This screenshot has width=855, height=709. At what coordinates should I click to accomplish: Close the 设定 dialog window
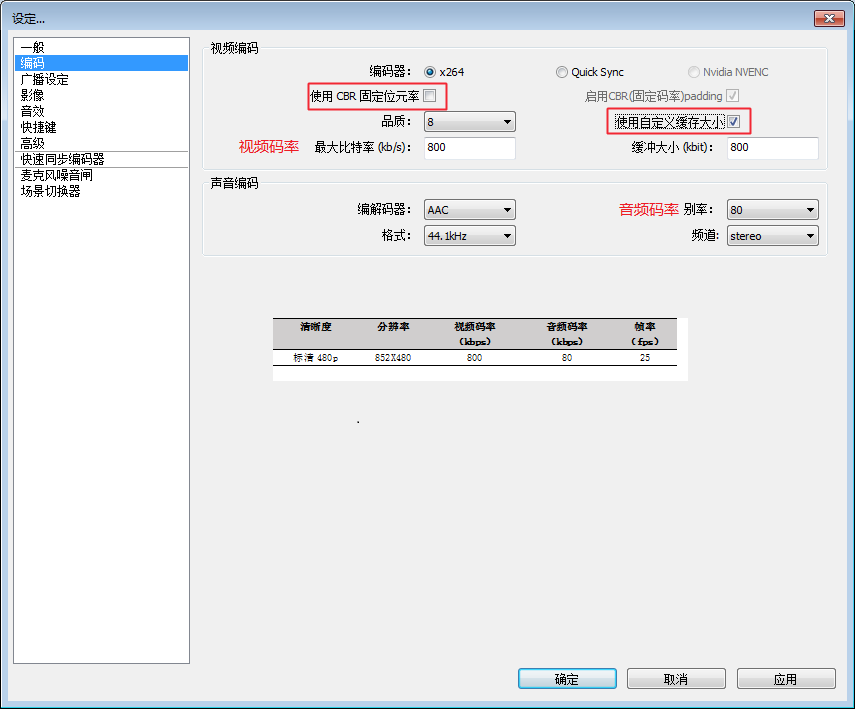click(x=829, y=19)
